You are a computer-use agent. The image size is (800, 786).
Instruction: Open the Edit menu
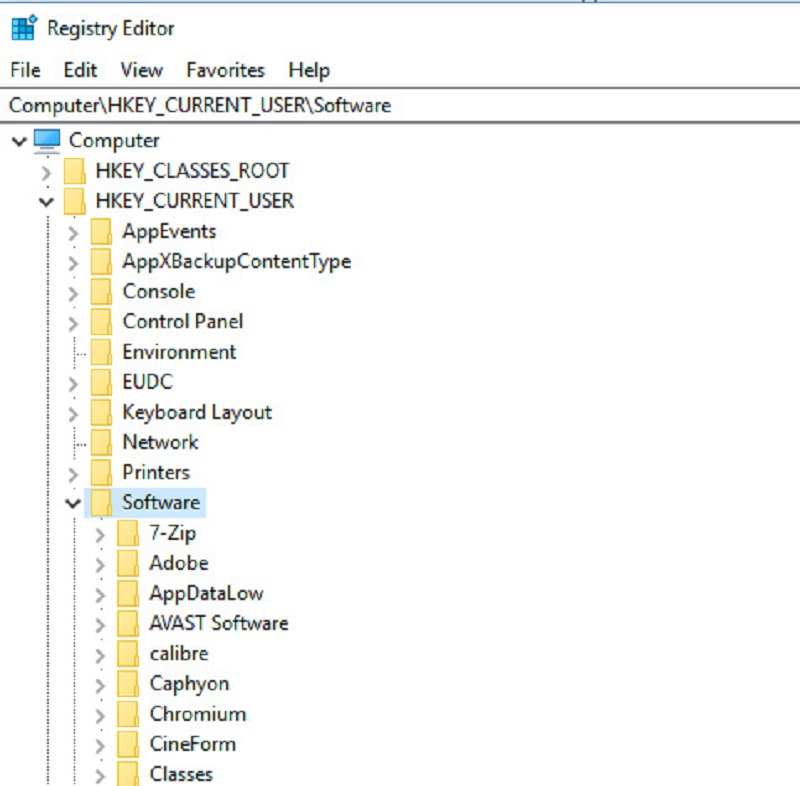(80, 70)
